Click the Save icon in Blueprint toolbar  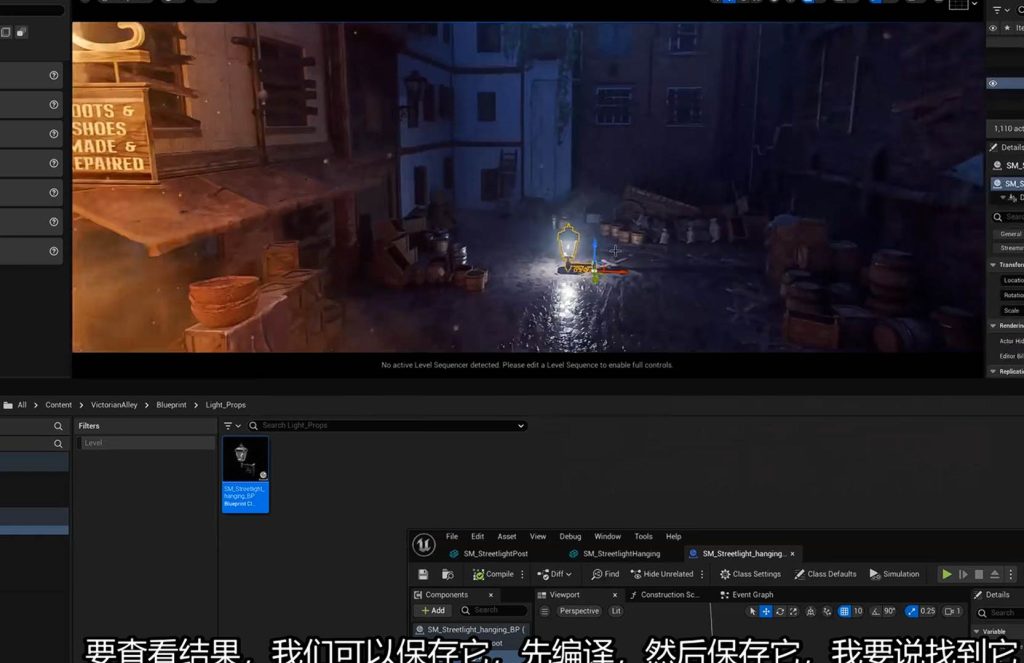[x=423, y=574]
